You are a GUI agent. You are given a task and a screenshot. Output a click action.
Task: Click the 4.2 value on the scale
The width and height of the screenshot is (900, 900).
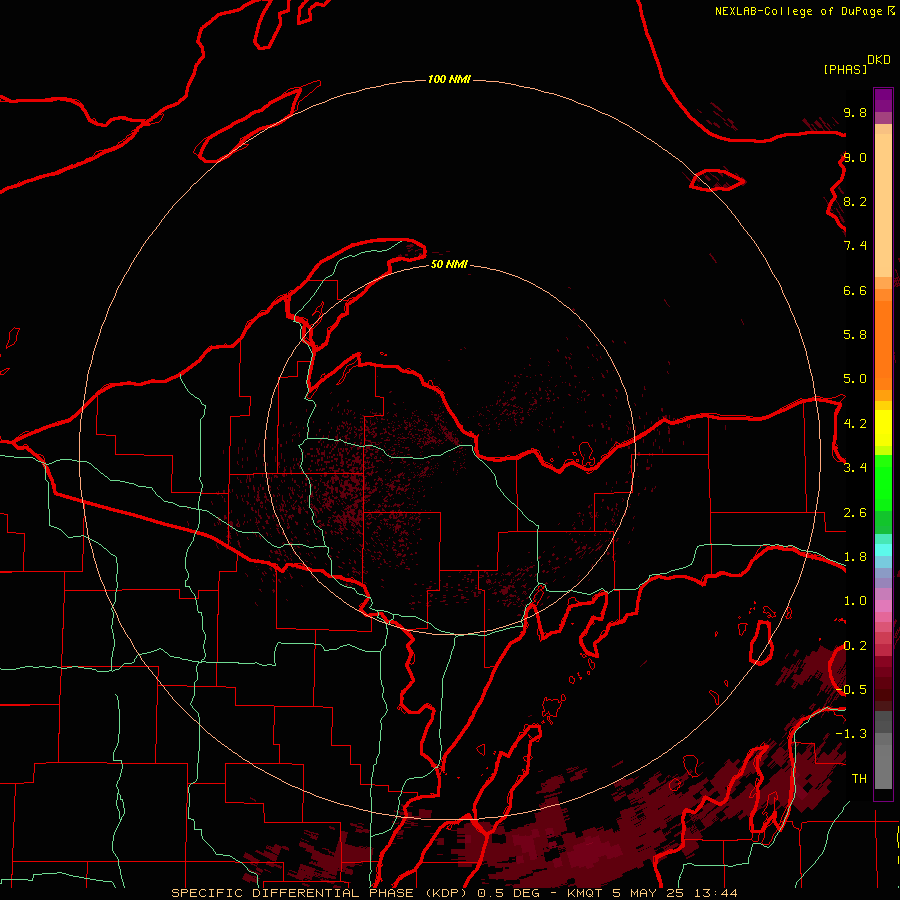(855, 424)
